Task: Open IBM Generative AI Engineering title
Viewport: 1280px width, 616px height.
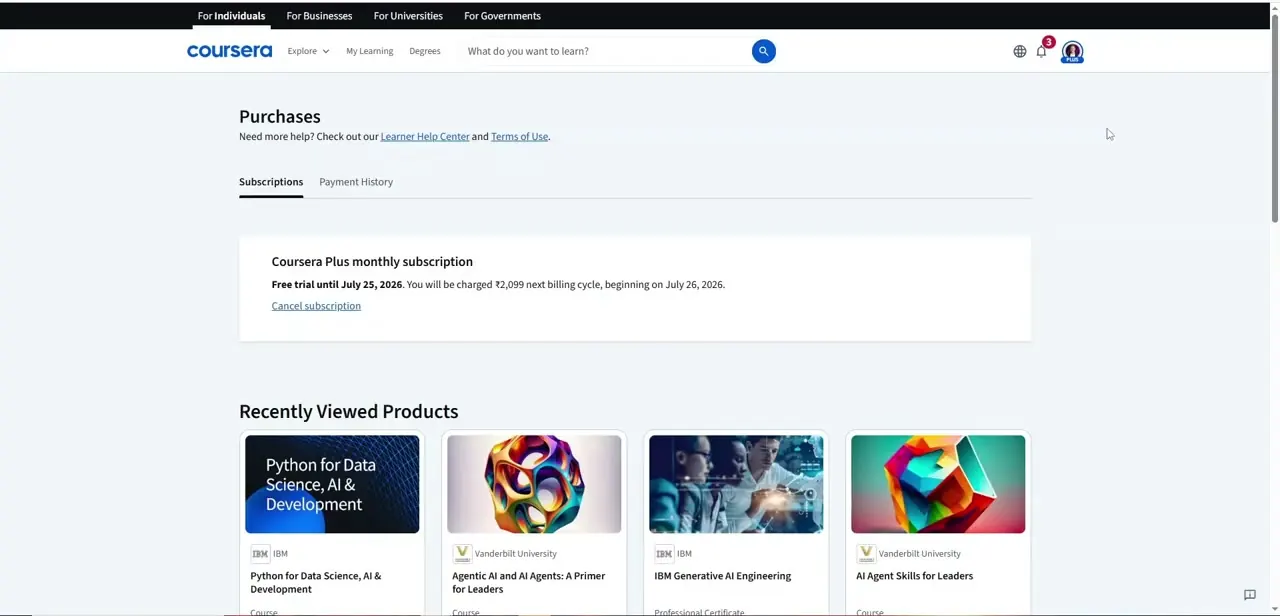Action: (x=722, y=576)
